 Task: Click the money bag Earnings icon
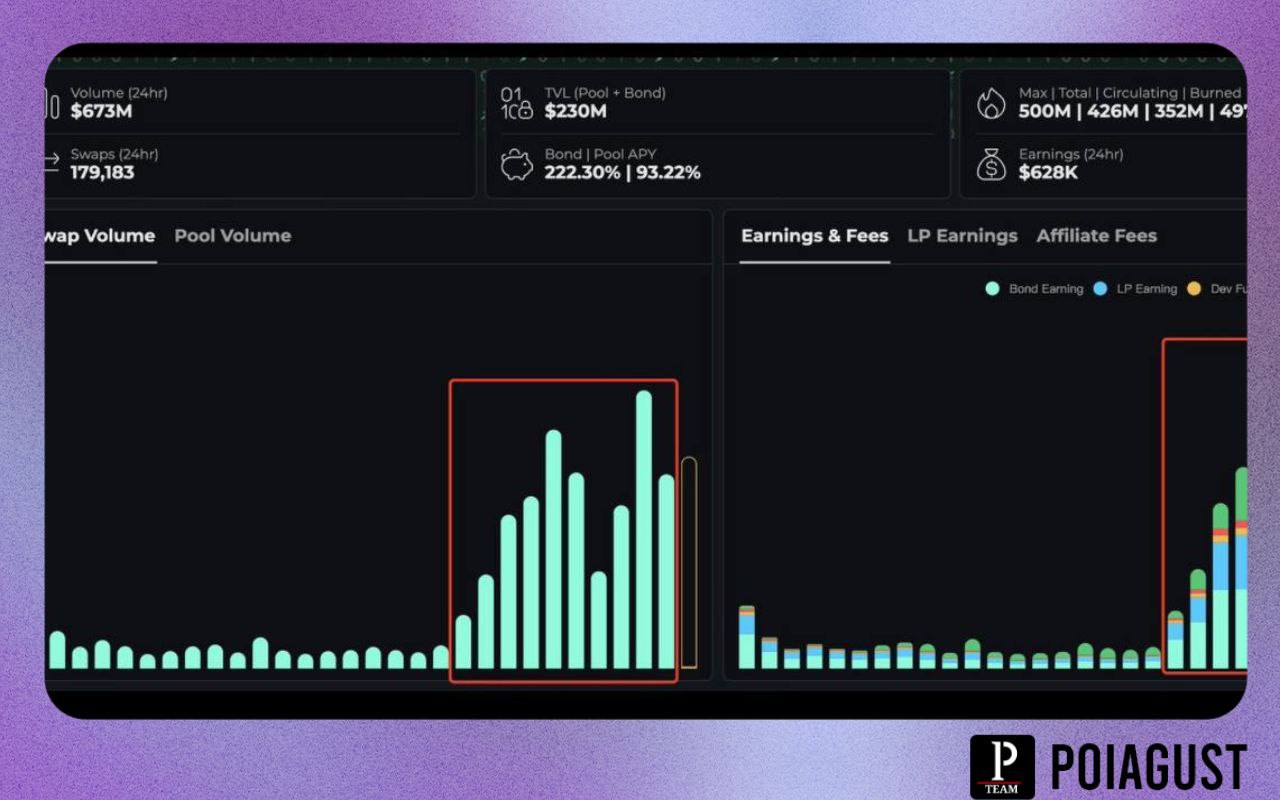point(991,164)
